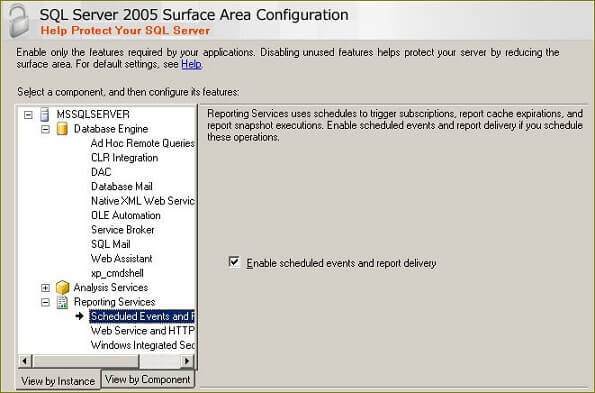Select the OLE Automation item
Image resolution: width=595 pixels, height=393 pixels.
coord(126,215)
